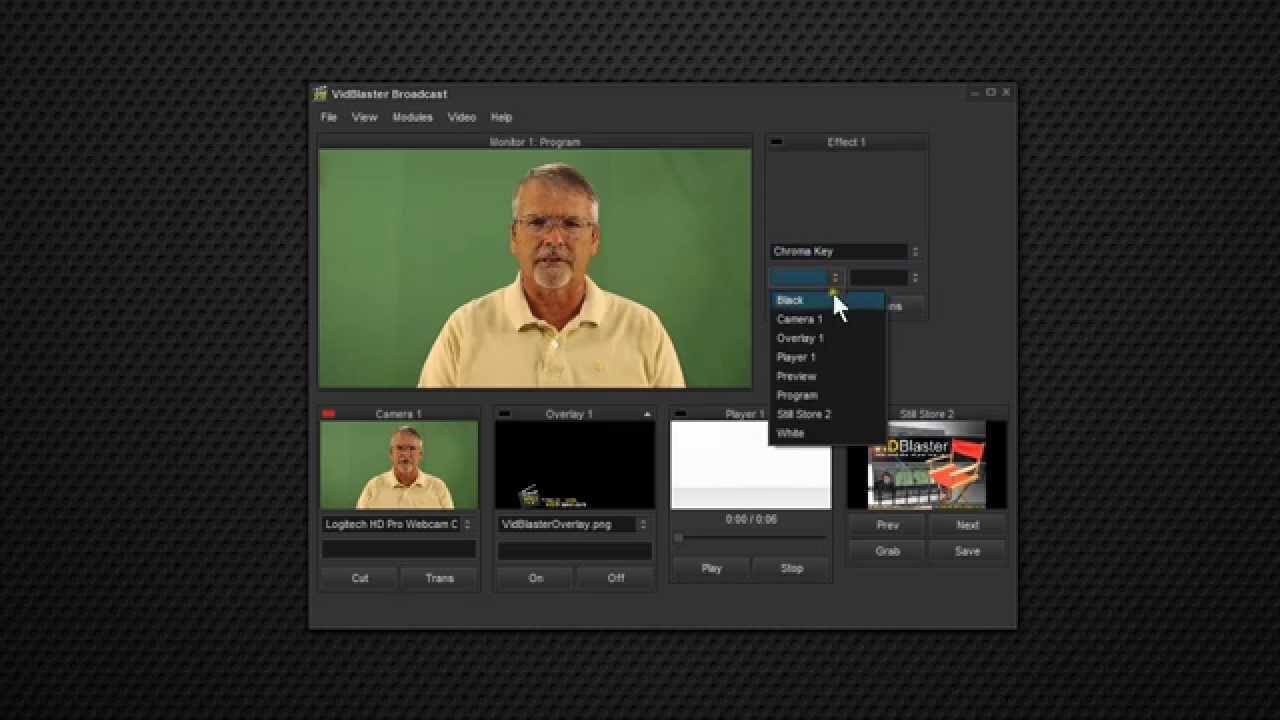The width and height of the screenshot is (1280, 720).
Task: Choose Player 1 in the dropdown list
Action: tap(827, 357)
